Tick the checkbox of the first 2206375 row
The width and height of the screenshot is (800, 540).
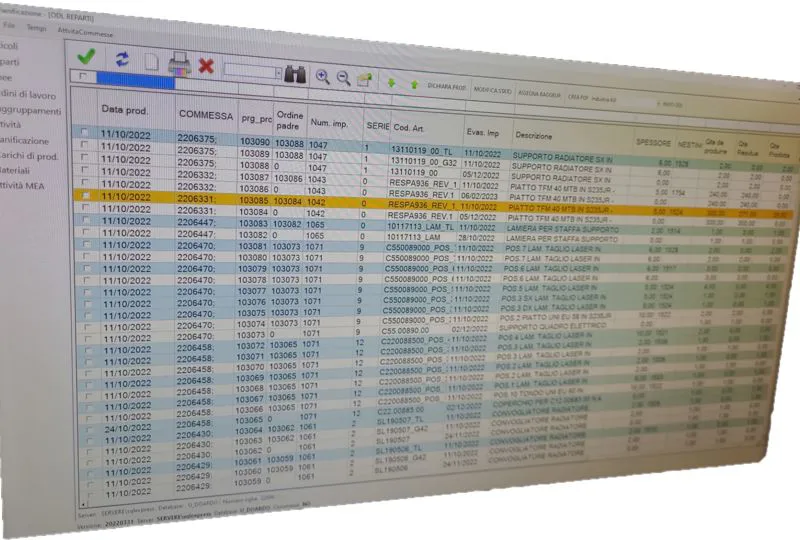(84, 133)
